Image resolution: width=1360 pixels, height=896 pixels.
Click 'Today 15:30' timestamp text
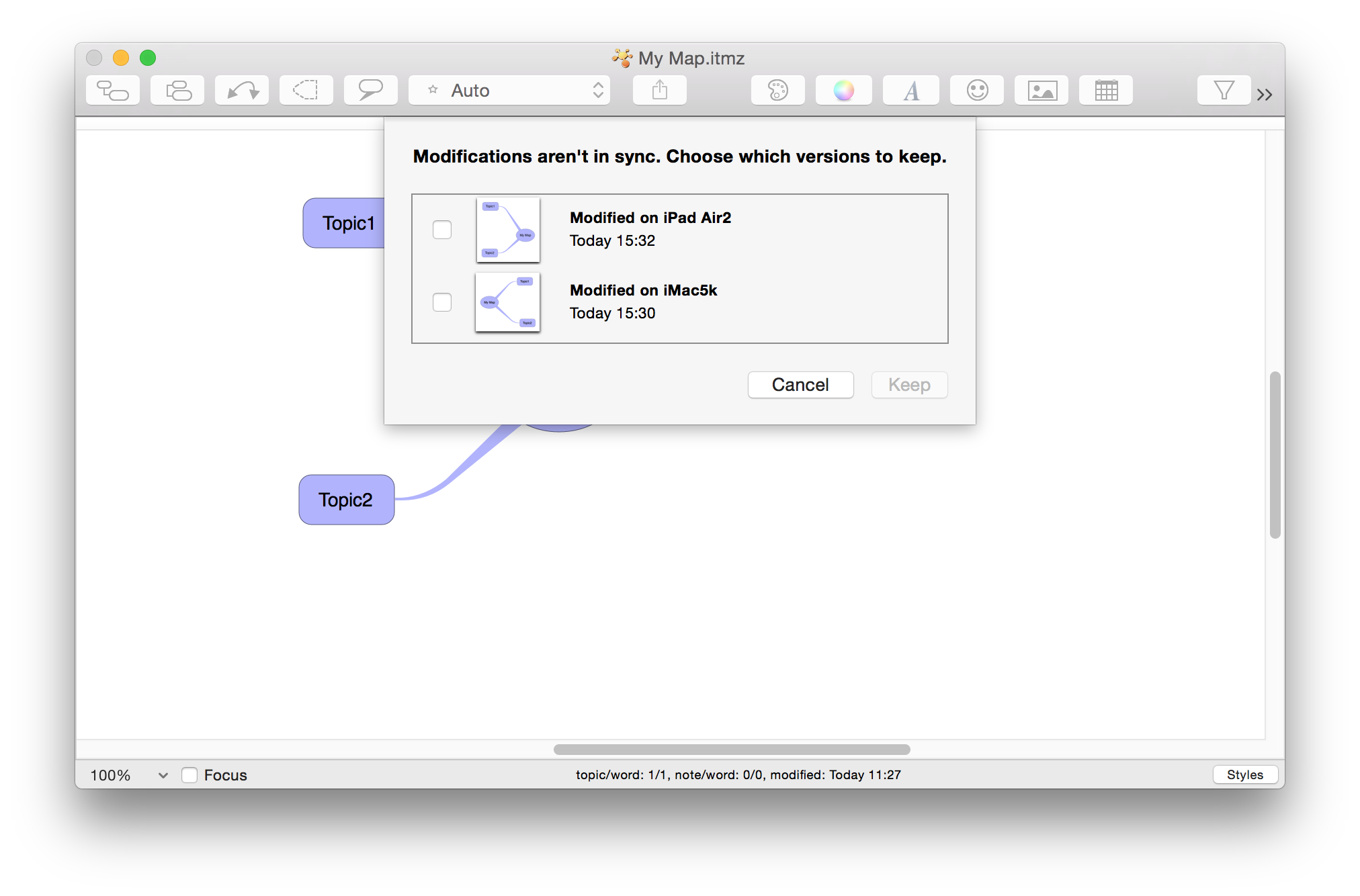click(612, 313)
